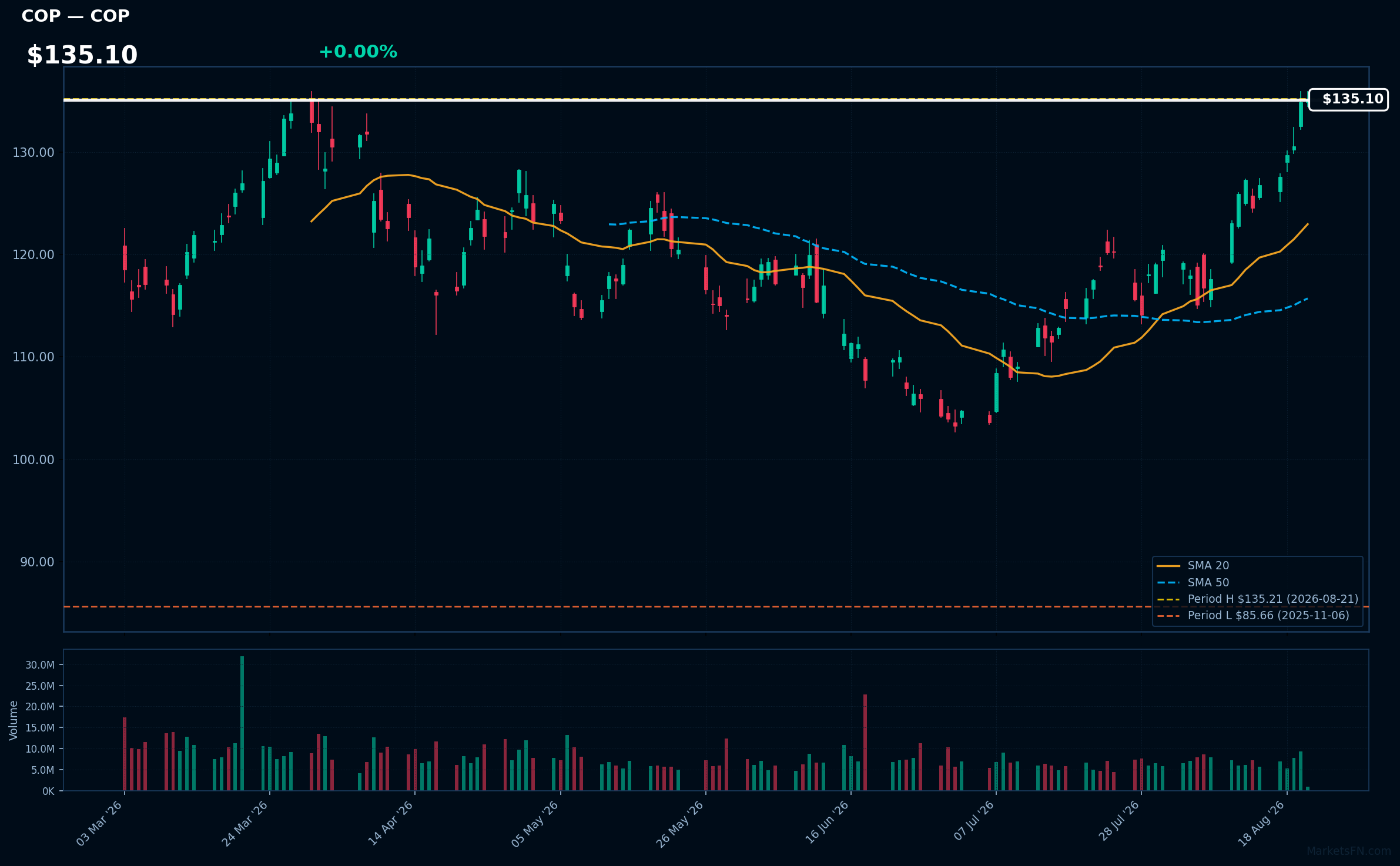Select the 110.00 price axis label

click(34, 357)
